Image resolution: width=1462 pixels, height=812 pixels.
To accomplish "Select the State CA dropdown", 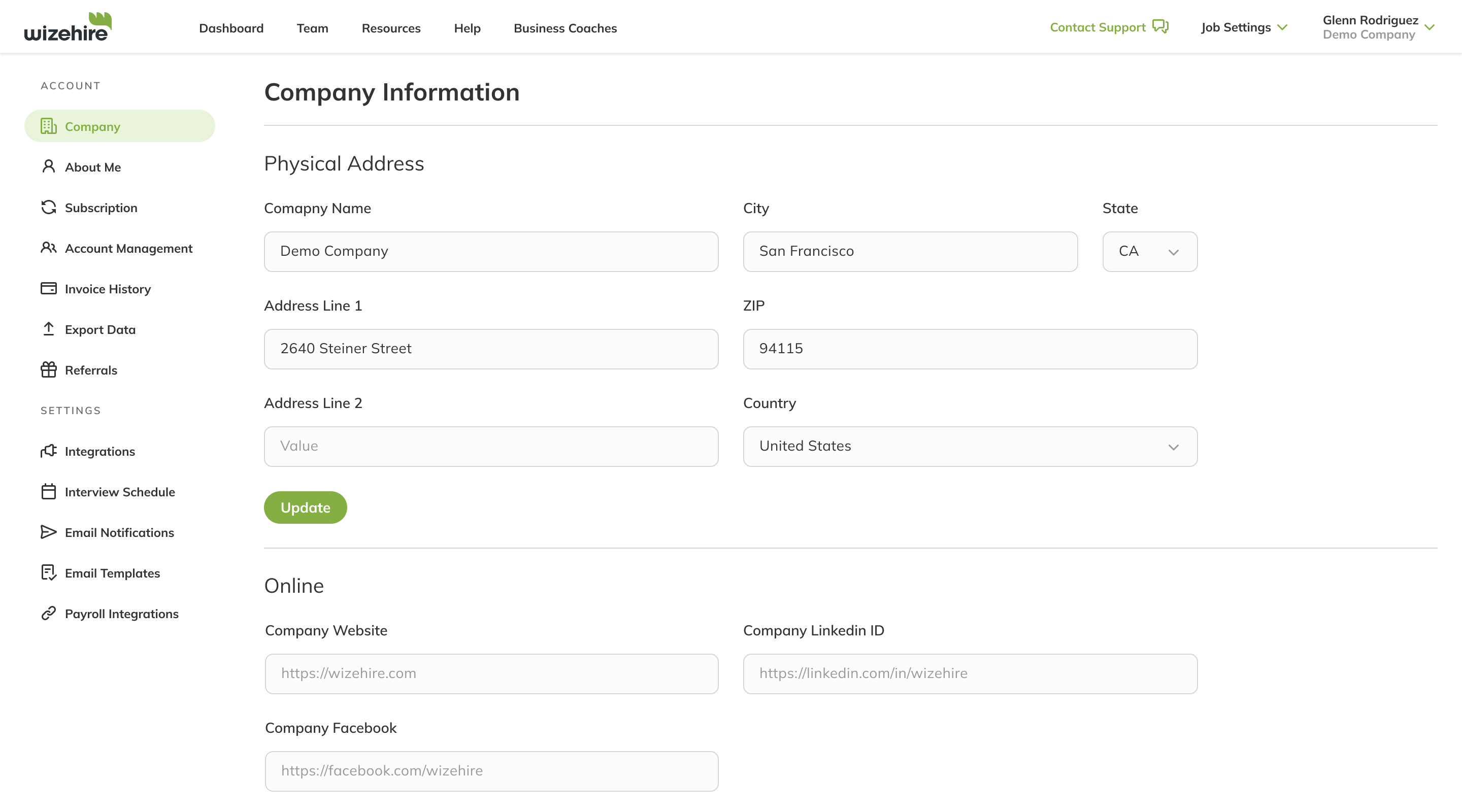I will click(x=1149, y=251).
